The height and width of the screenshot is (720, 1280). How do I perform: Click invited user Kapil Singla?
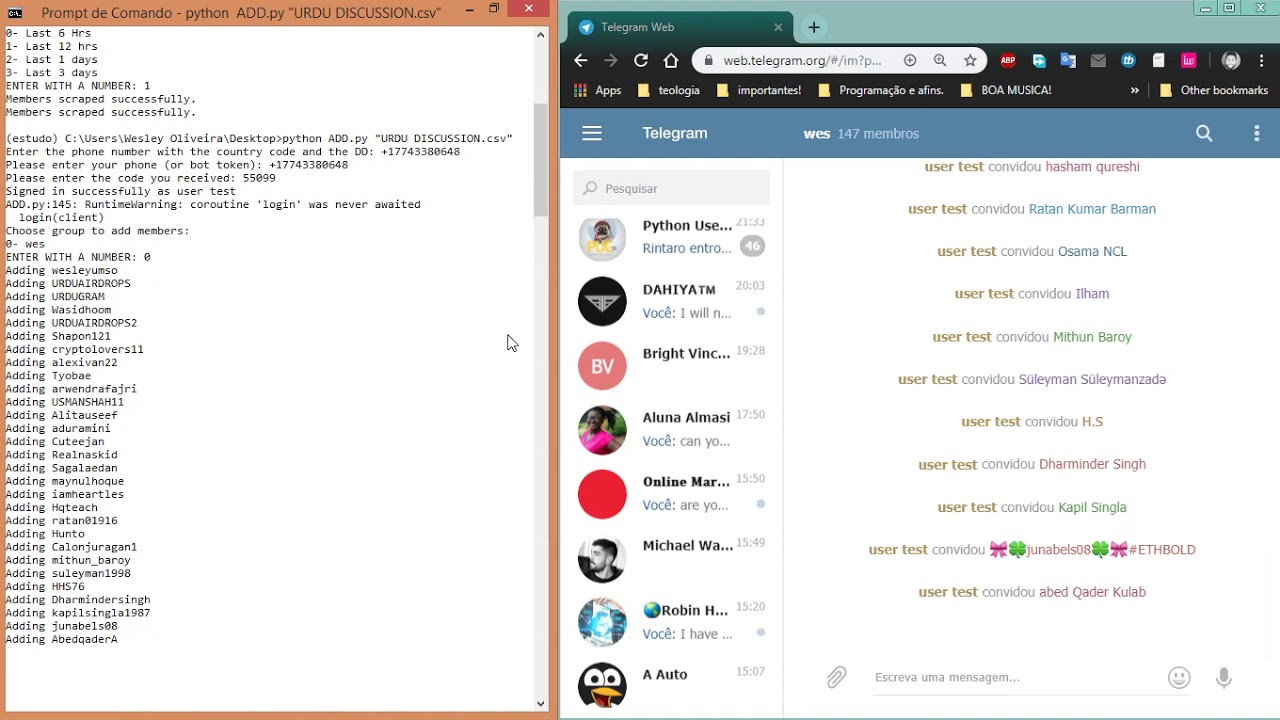pos(1092,507)
